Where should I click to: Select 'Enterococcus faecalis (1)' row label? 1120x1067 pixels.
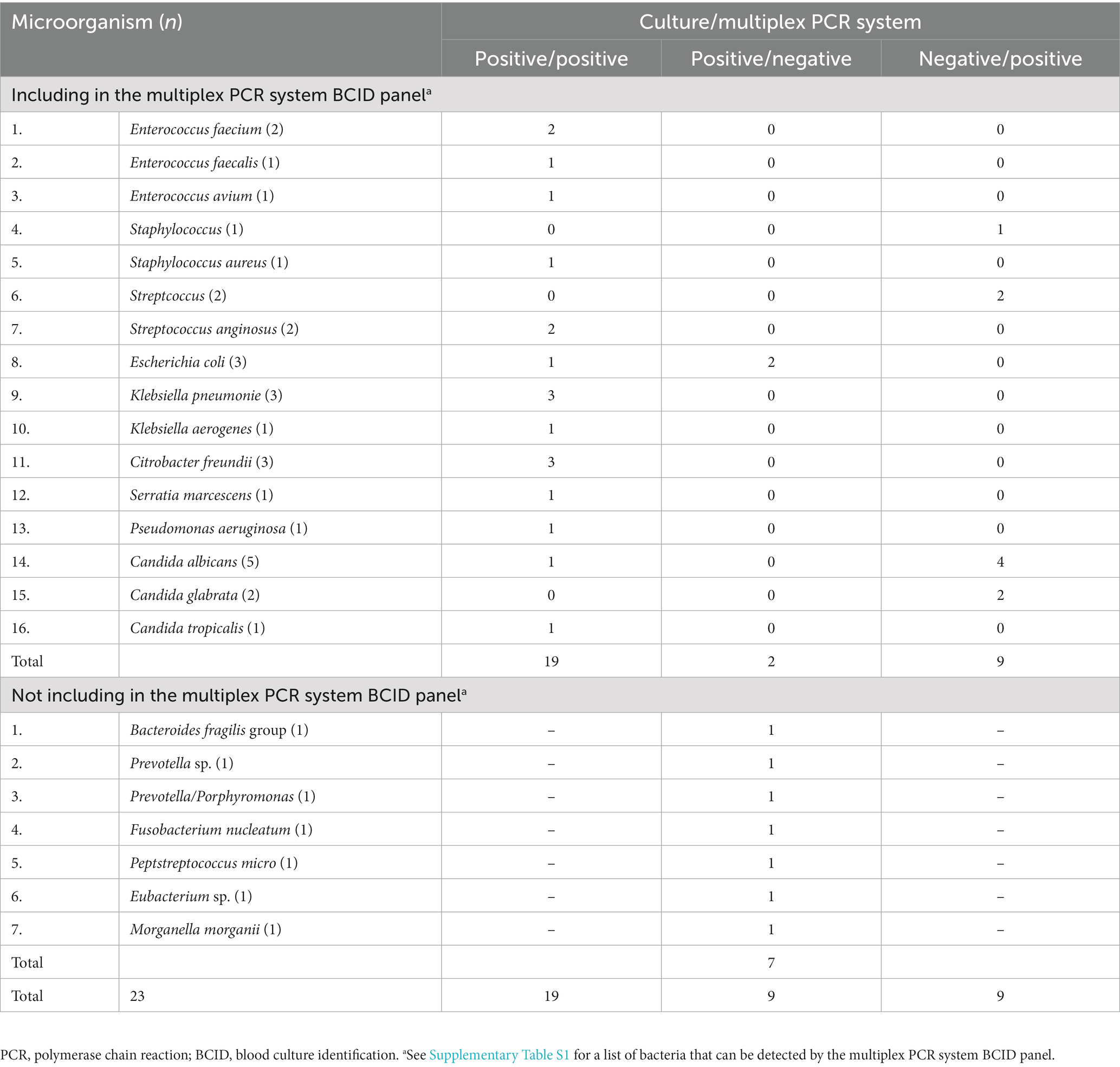pyautogui.click(x=204, y=163)
